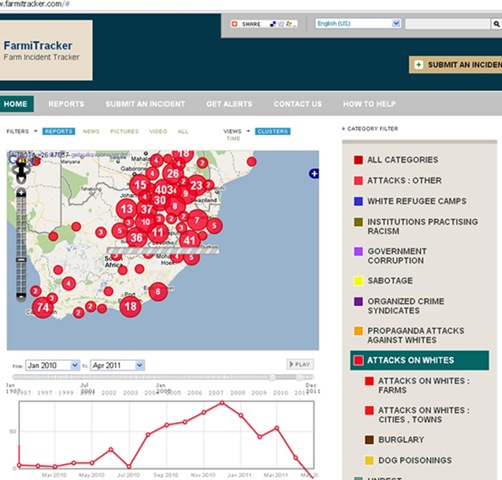502x480 pixels.
Task: Zoom in with map plus button
Action: pos(21,193)
